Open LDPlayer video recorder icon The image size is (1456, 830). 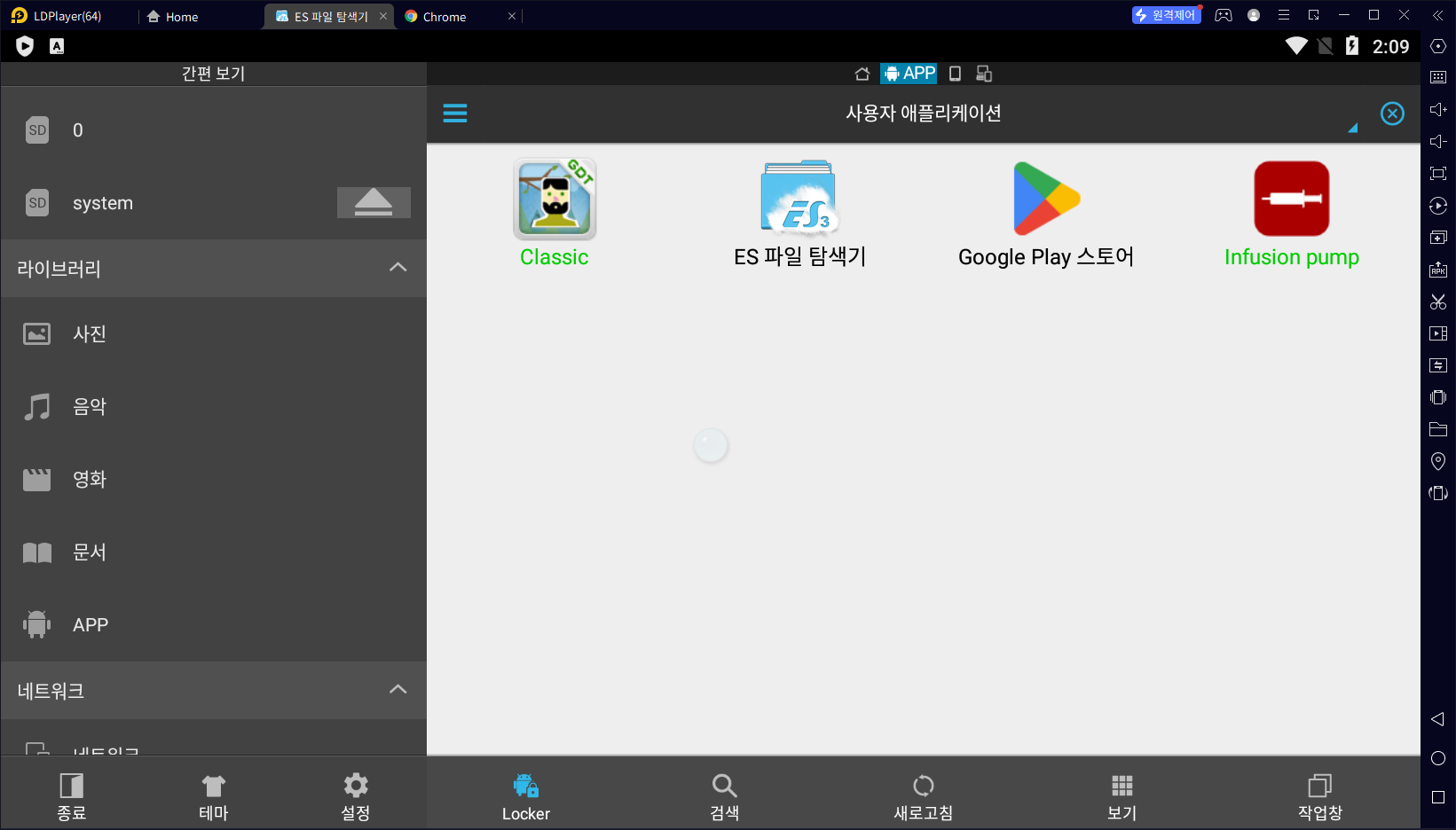point(1438,333)
